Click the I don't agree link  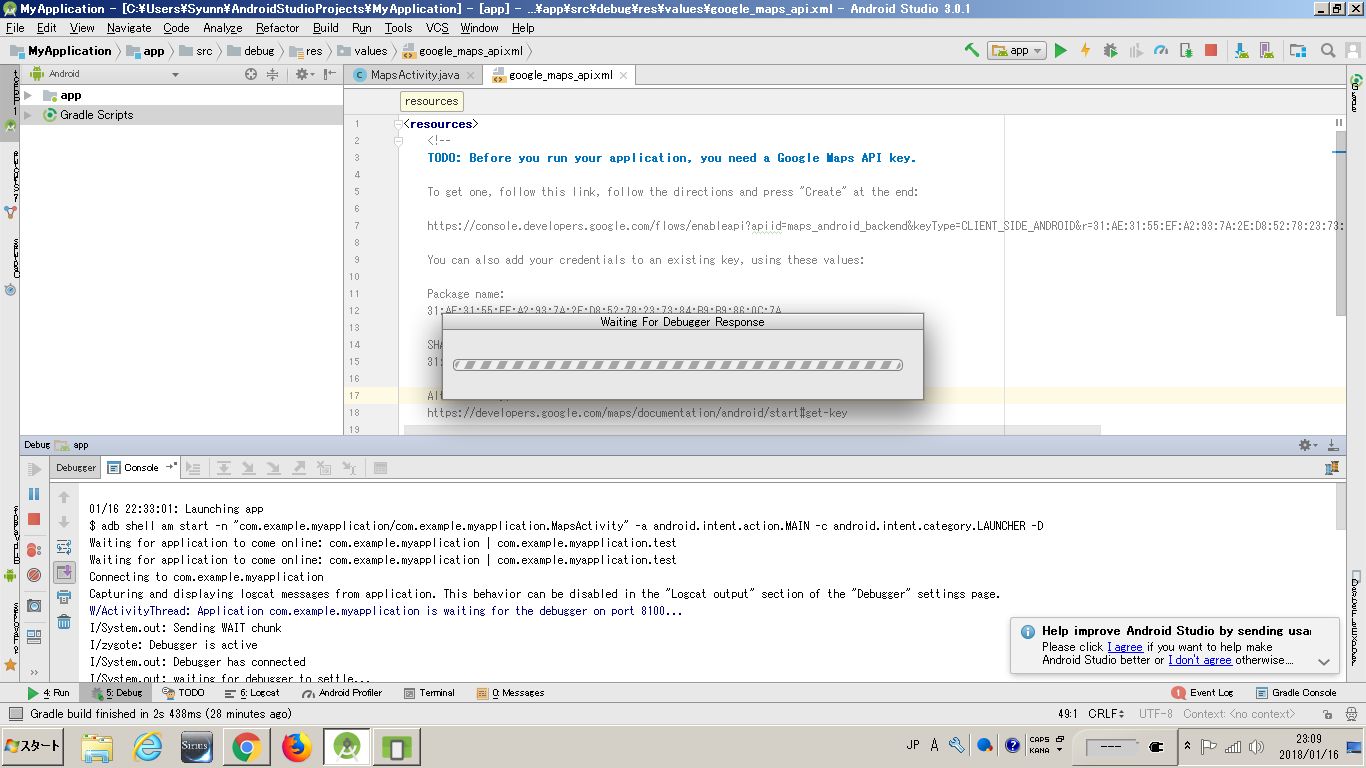pyautogui.click(x=1200, y=660)
